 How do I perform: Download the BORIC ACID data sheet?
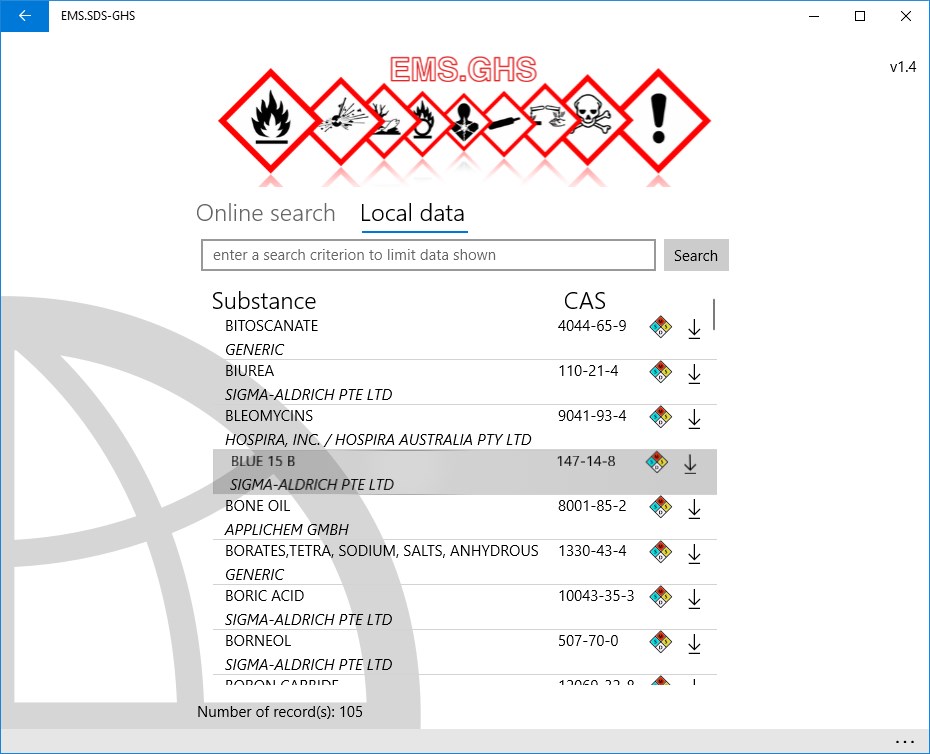[694, 599]
